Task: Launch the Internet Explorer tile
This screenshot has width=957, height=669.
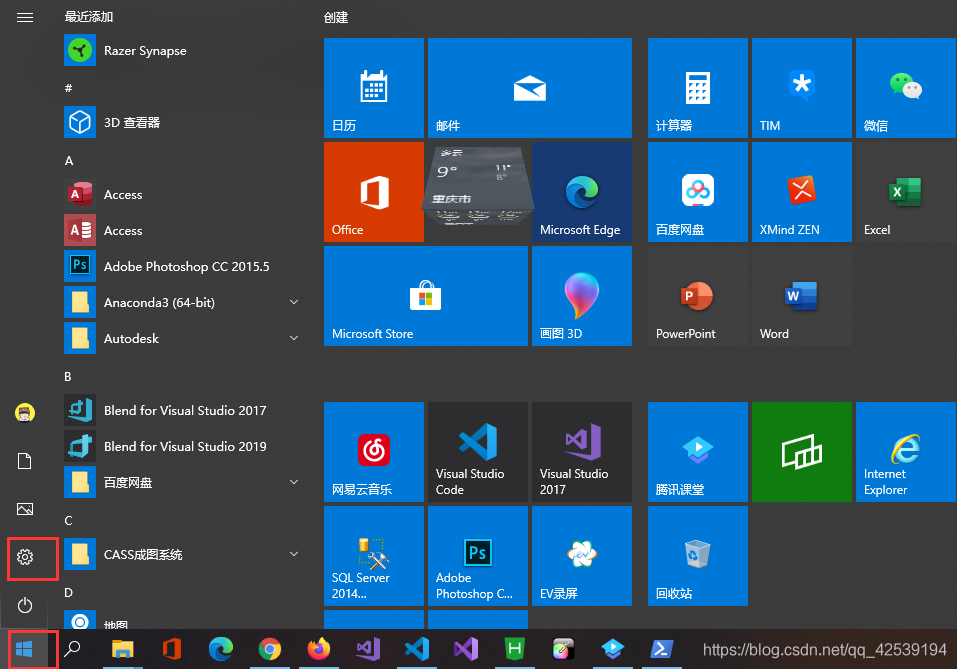Action: [906, 452]
